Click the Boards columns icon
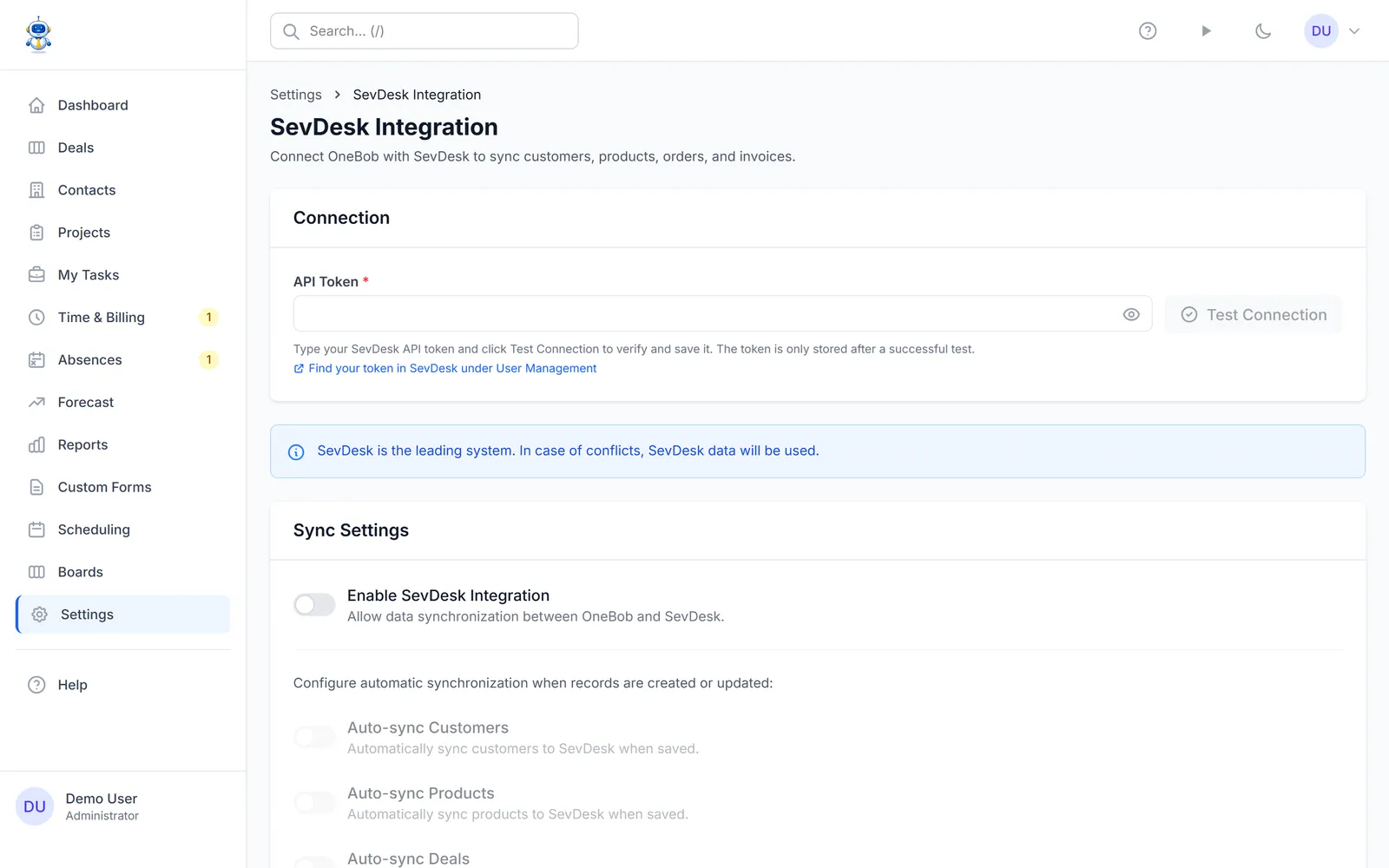Screen dimensions: 1389x868 [x=36, y=572]
